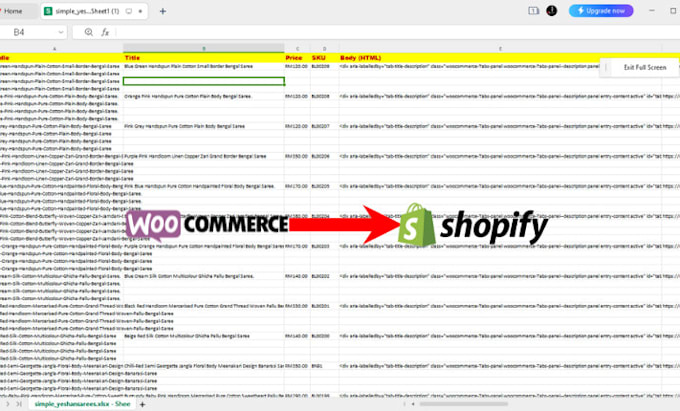Open a new tab with the plus icon
This screenshot has width=680, height=411.
[163, 11]
